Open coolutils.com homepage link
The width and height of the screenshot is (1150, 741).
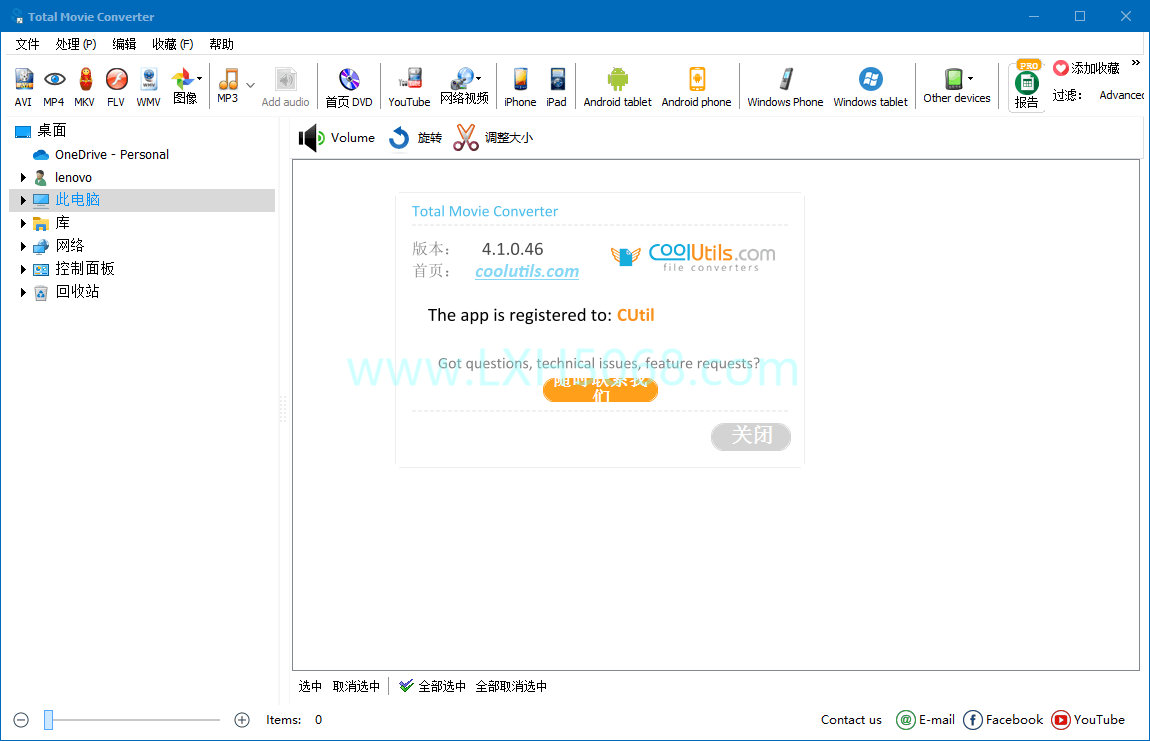527,271
